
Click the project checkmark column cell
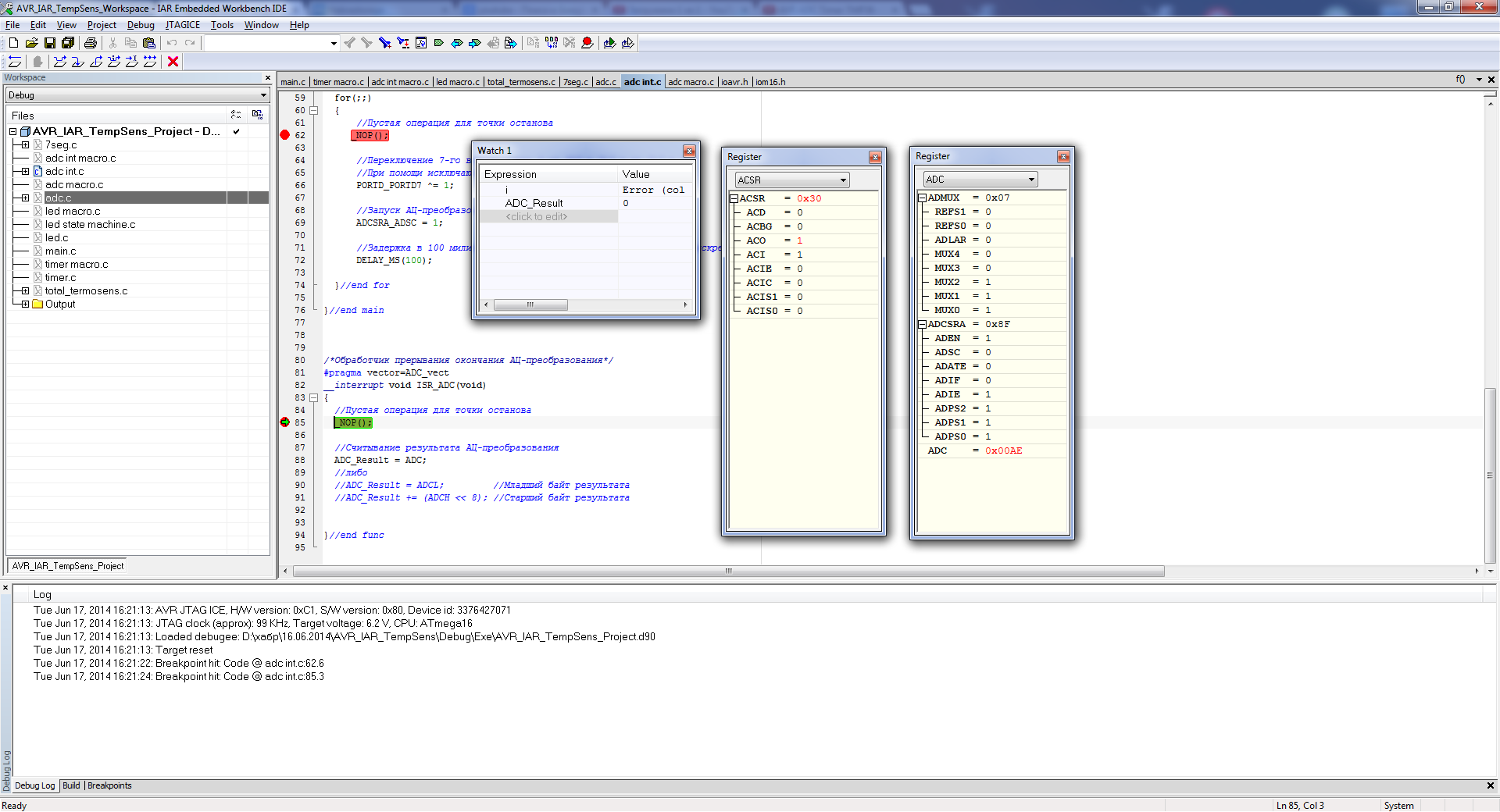coord(236,131)
